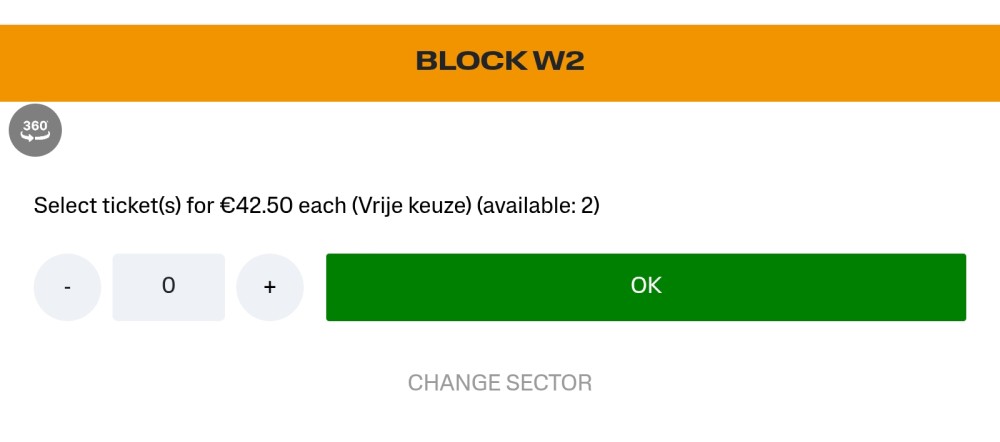Submit ticket count with OK

[x=646, y=287]
